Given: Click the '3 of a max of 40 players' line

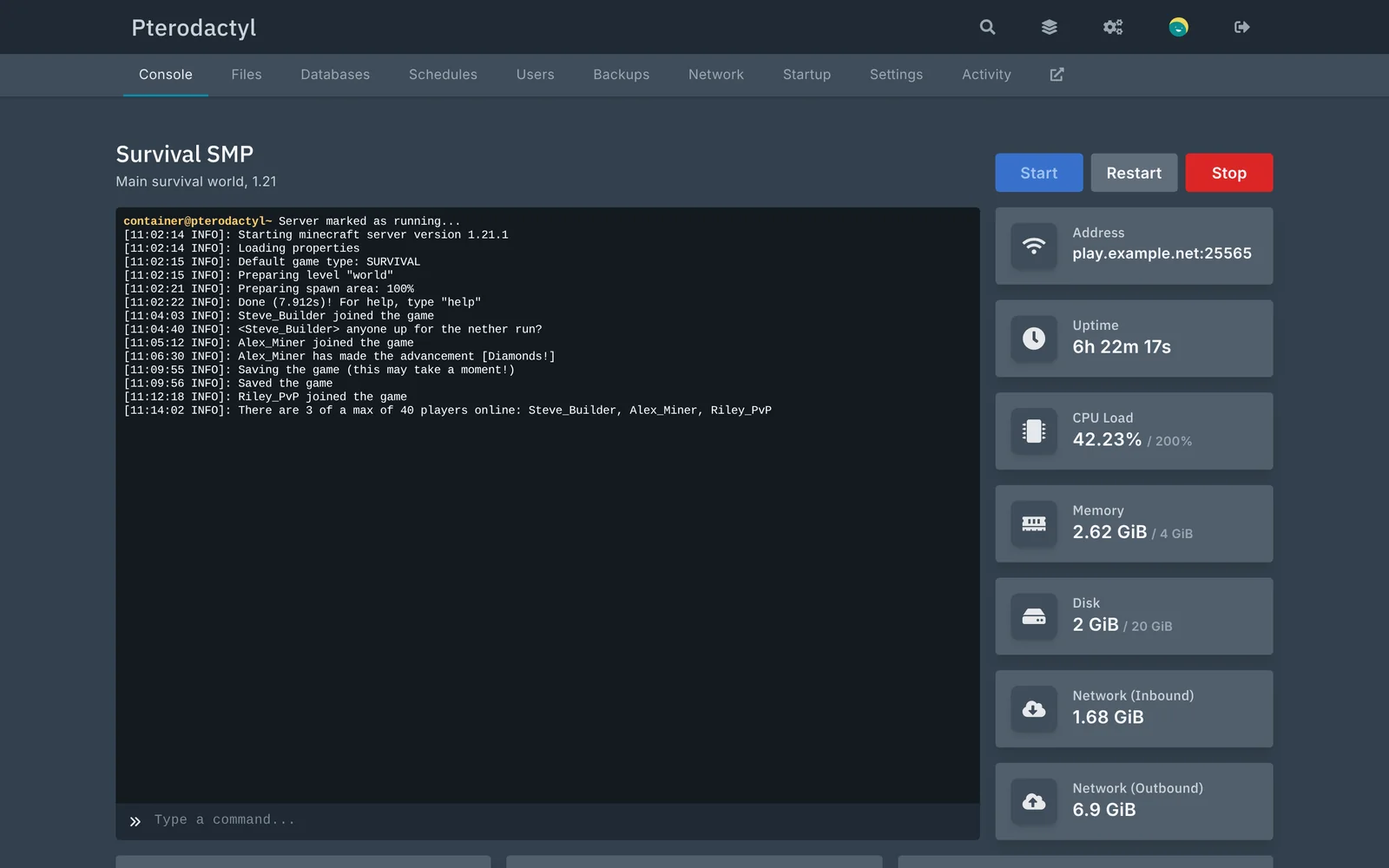Looking at the screenshot, I should (x=448, y=410).
